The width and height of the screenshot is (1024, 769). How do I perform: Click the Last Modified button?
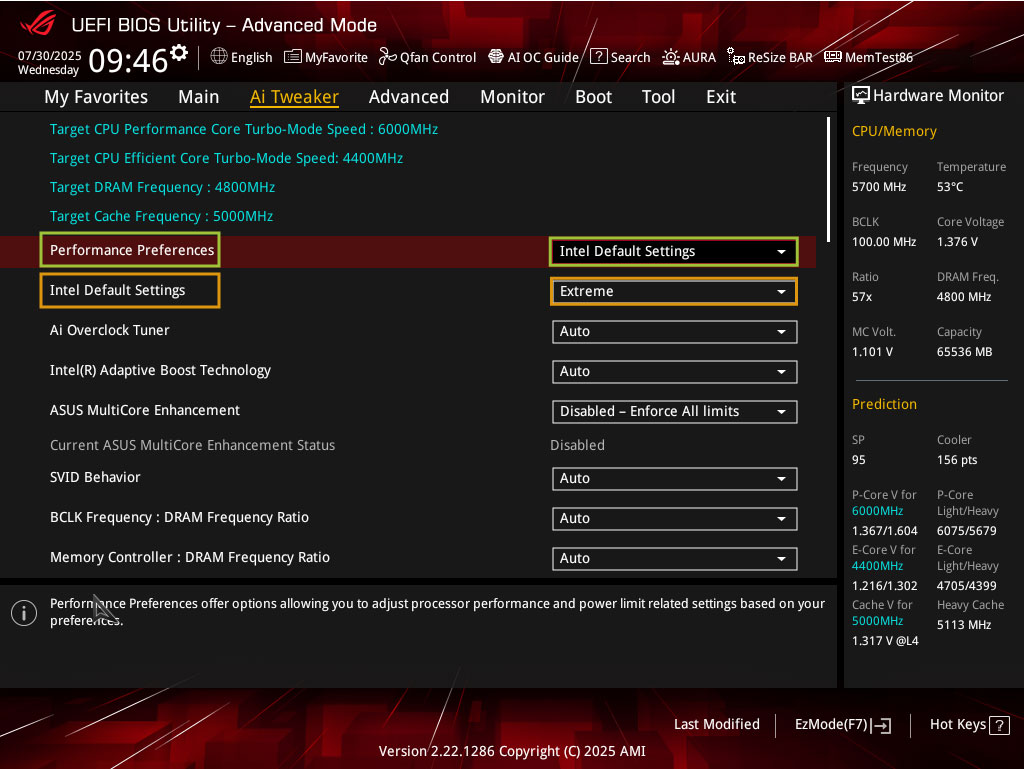(716, 724)
